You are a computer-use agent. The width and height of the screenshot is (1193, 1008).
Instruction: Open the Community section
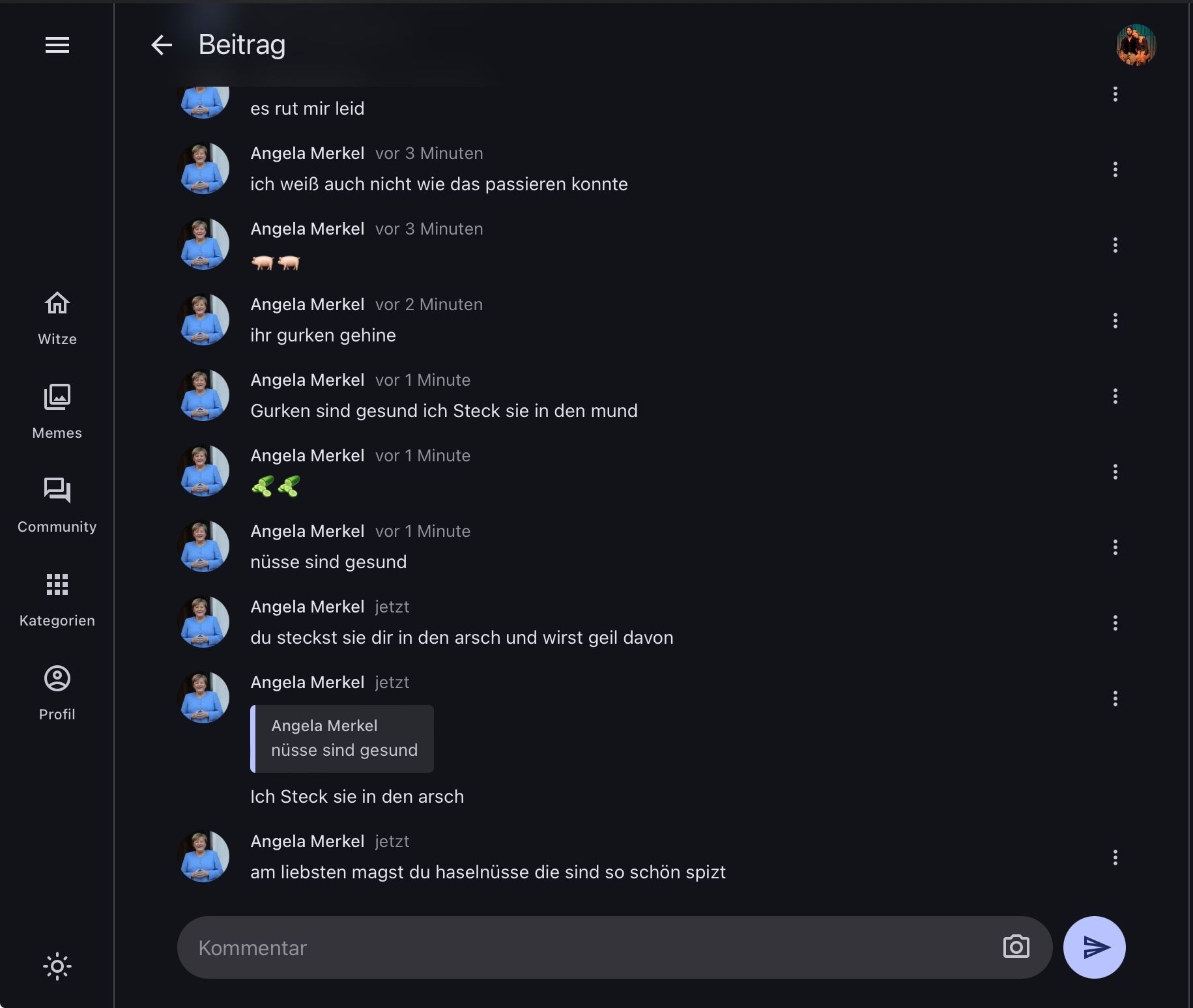[x=57, y=505]
